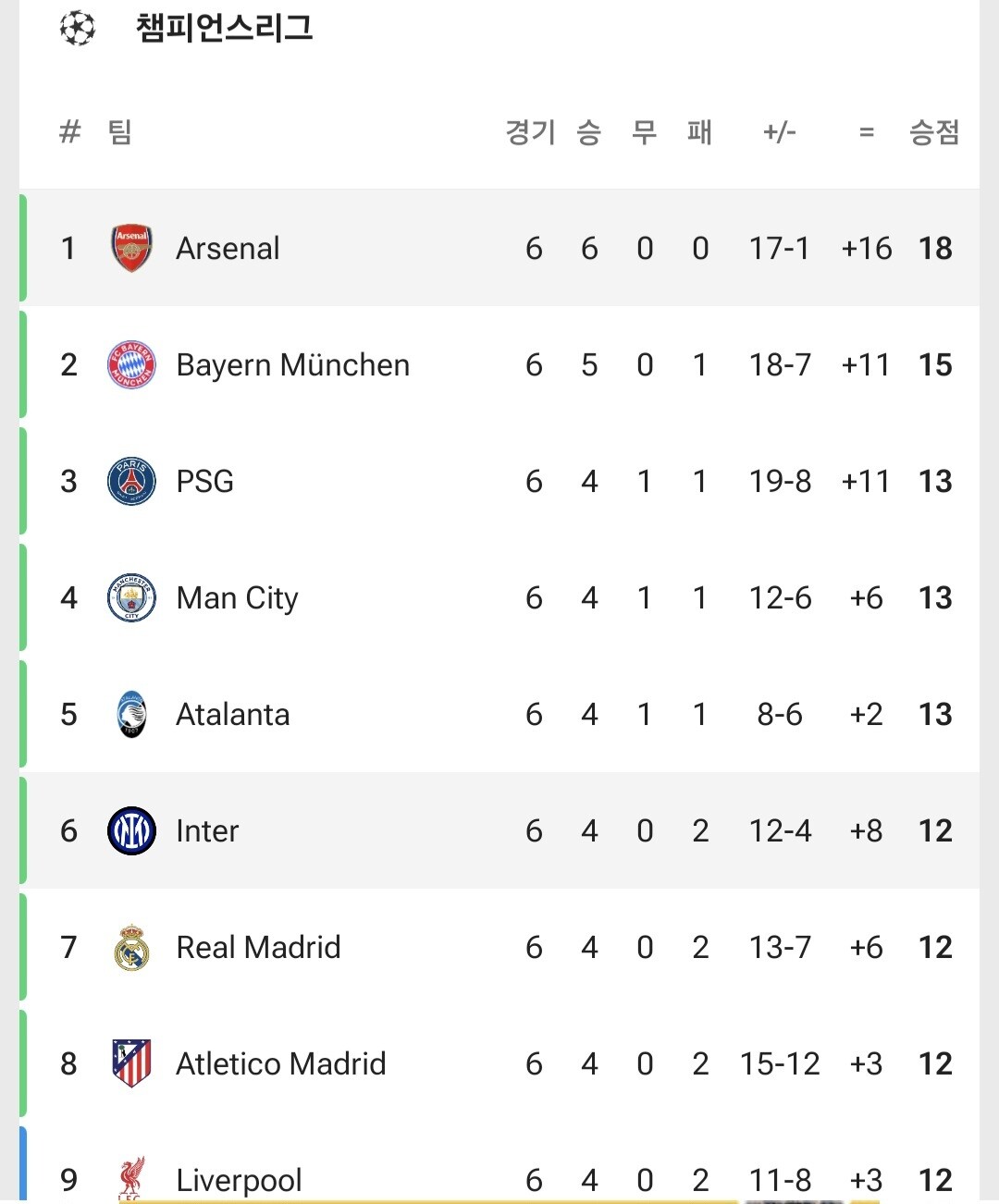
Task: Select the Real Madrid team name
Action: 258,947
